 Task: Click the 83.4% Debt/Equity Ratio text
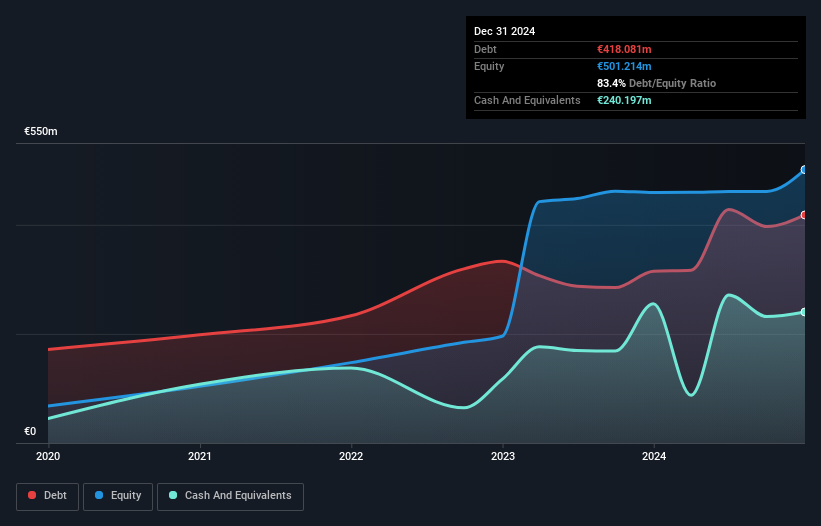point(656,83)
